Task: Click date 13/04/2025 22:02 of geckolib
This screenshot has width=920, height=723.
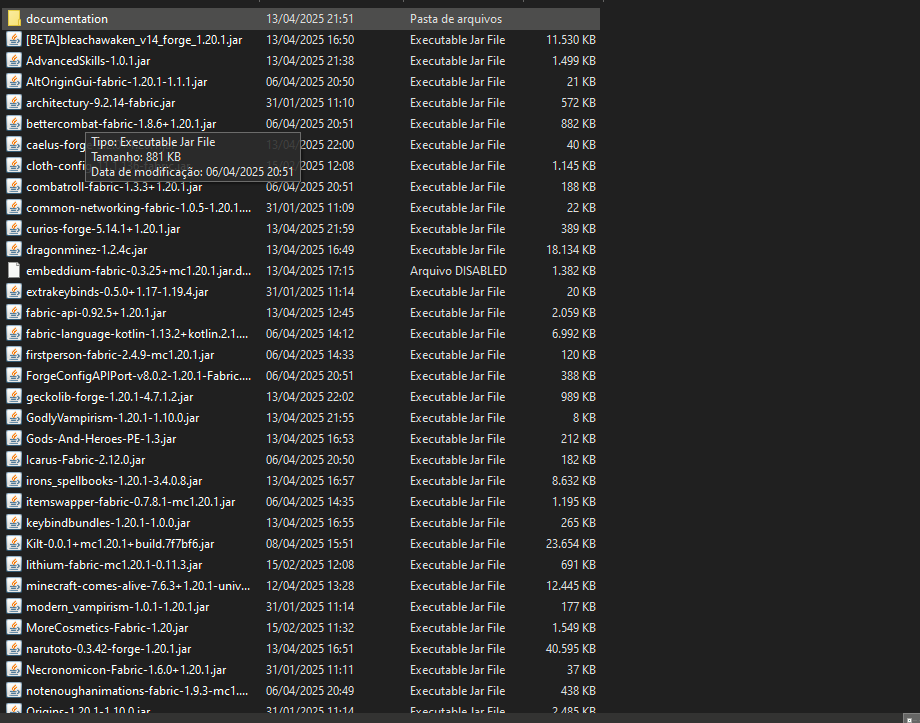Action: pos(310,397)
